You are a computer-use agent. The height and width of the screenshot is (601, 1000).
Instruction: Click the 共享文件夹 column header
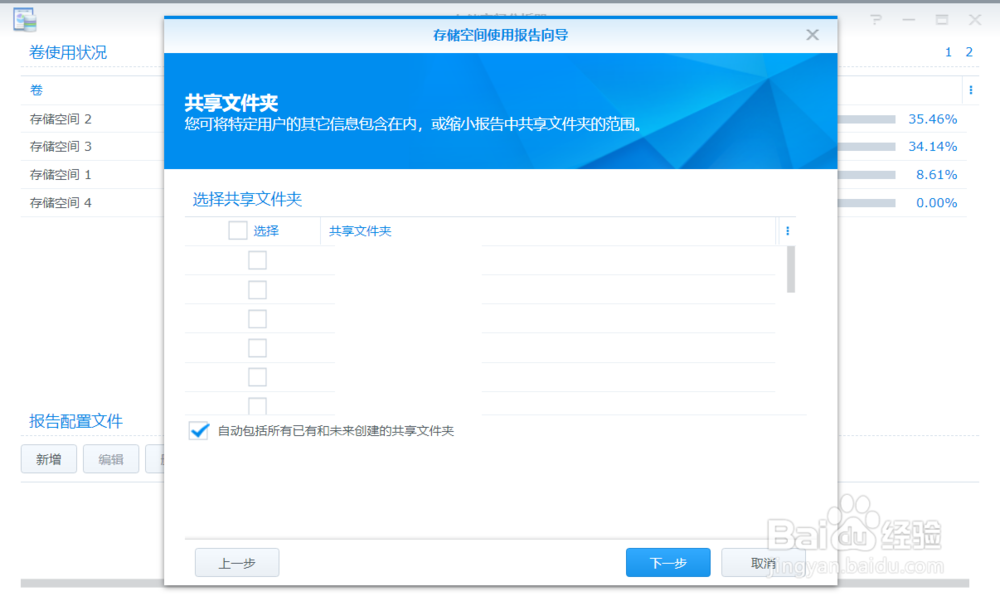click(x=358, y=231)
